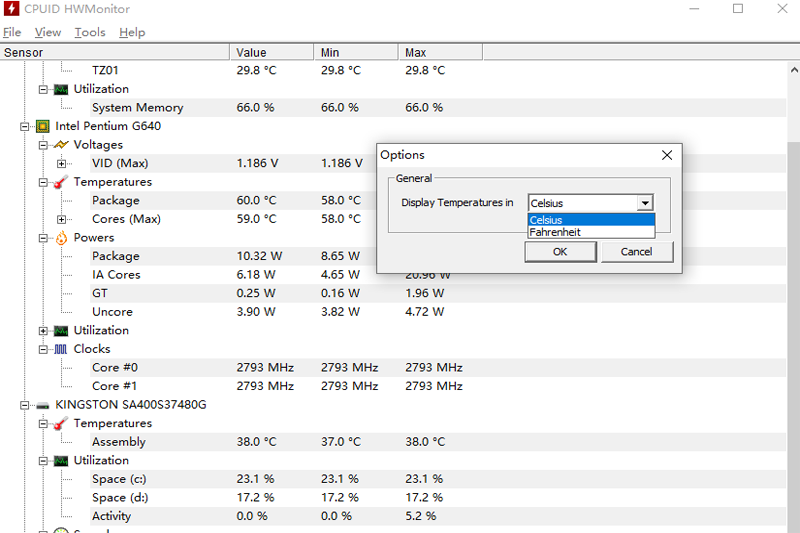Collapse KINGSTON Temperatures node

(x=43, y=424)
